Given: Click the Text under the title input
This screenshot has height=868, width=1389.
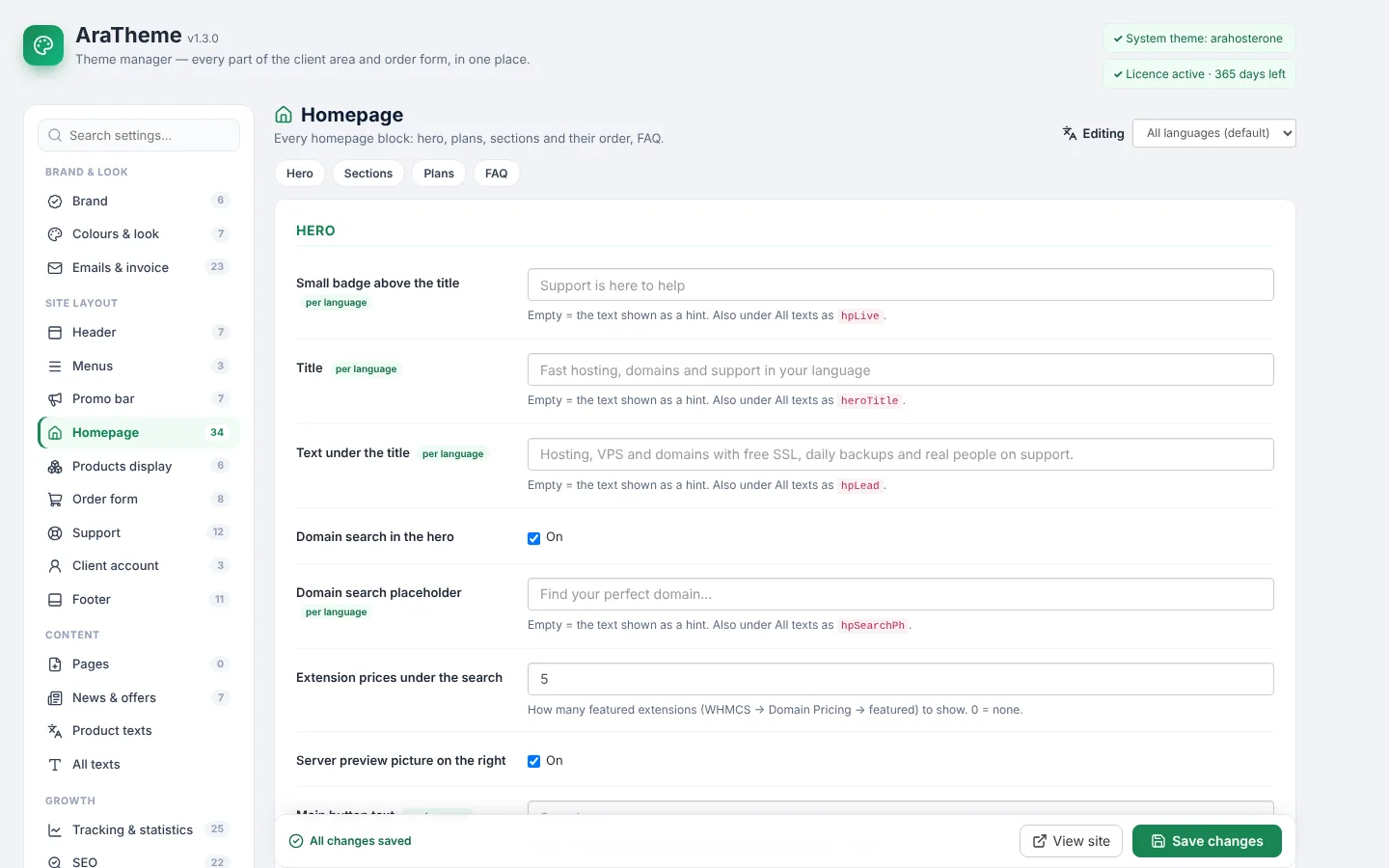Looking at the screenshot, I should click(x=900, y=454).
